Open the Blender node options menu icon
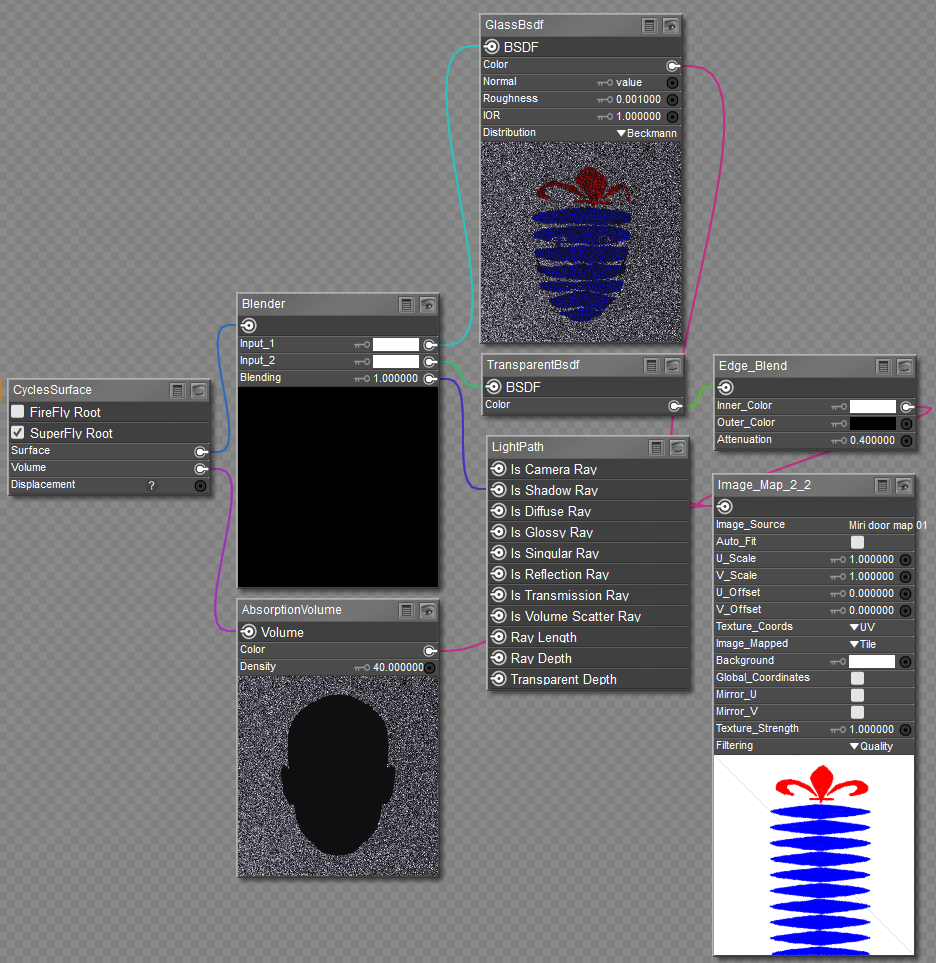The image size is (936, 963). coord(407,304)
